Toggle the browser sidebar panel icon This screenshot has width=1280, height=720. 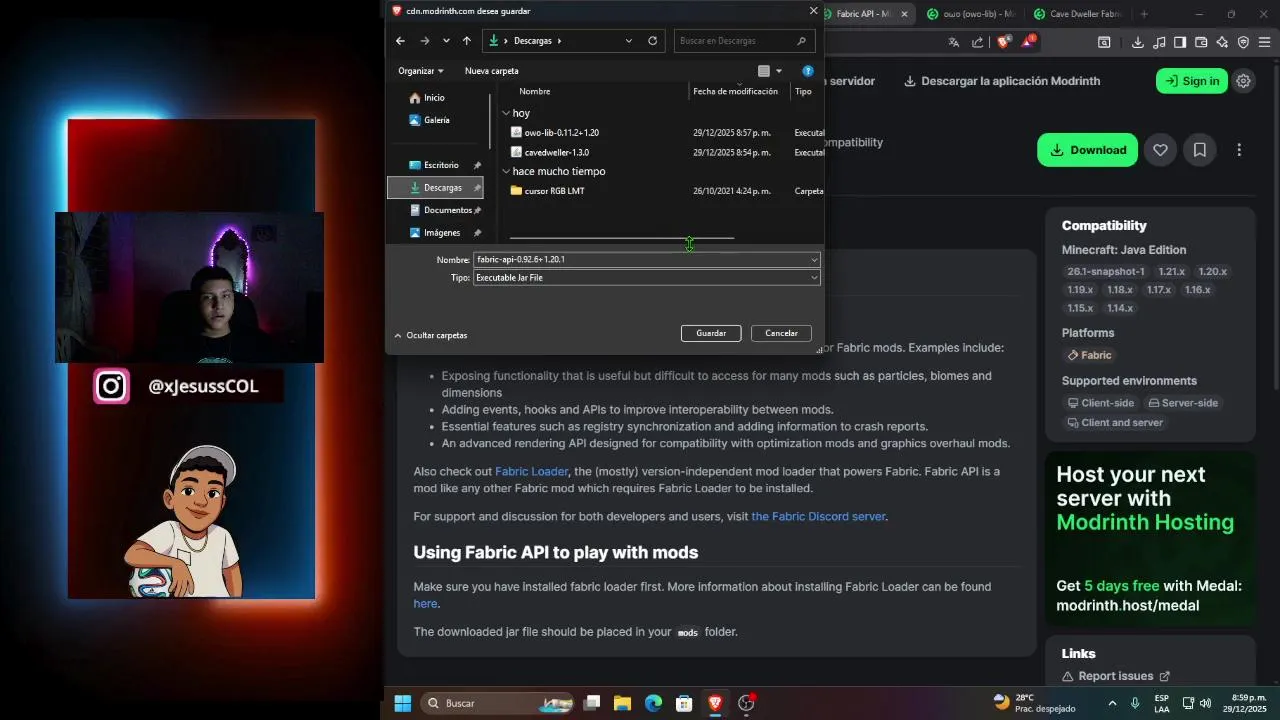(x=1180, y=42)
